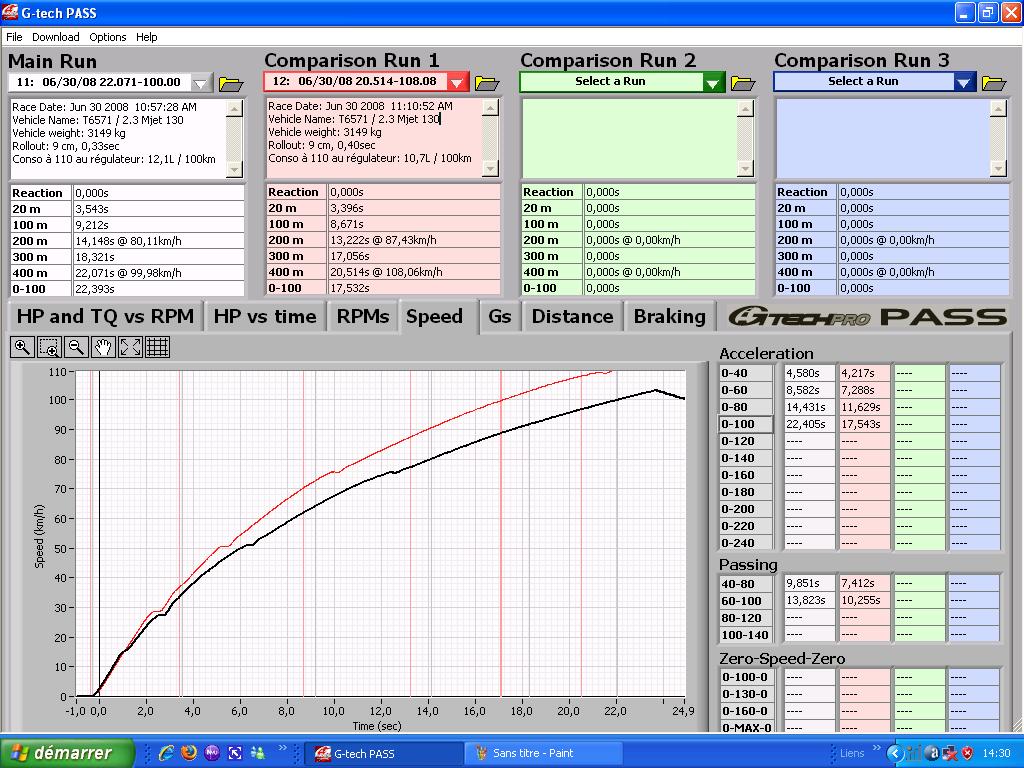Viewport: 1024px width, 768px height.
Task: Click the Sans titre - Paint taskbar button
Action: 541,753
